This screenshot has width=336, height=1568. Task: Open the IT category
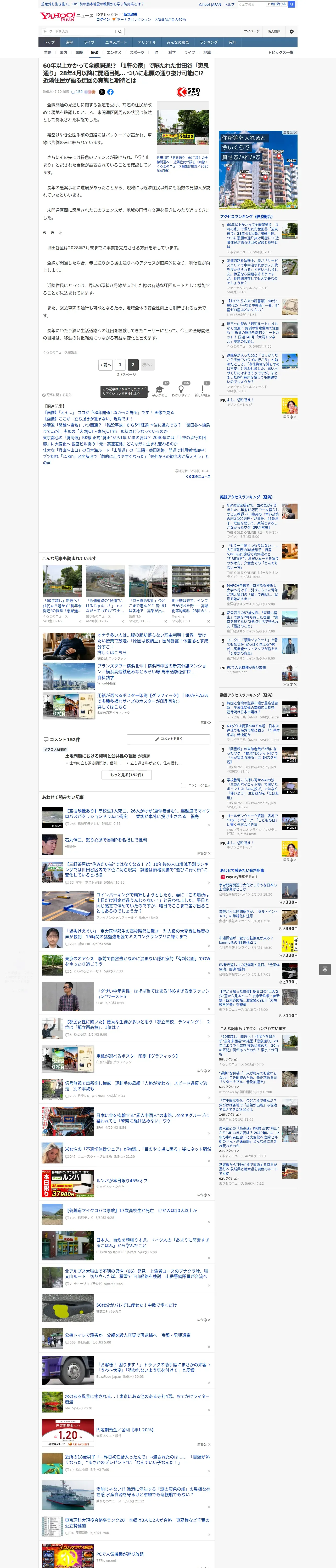[156, 52]
